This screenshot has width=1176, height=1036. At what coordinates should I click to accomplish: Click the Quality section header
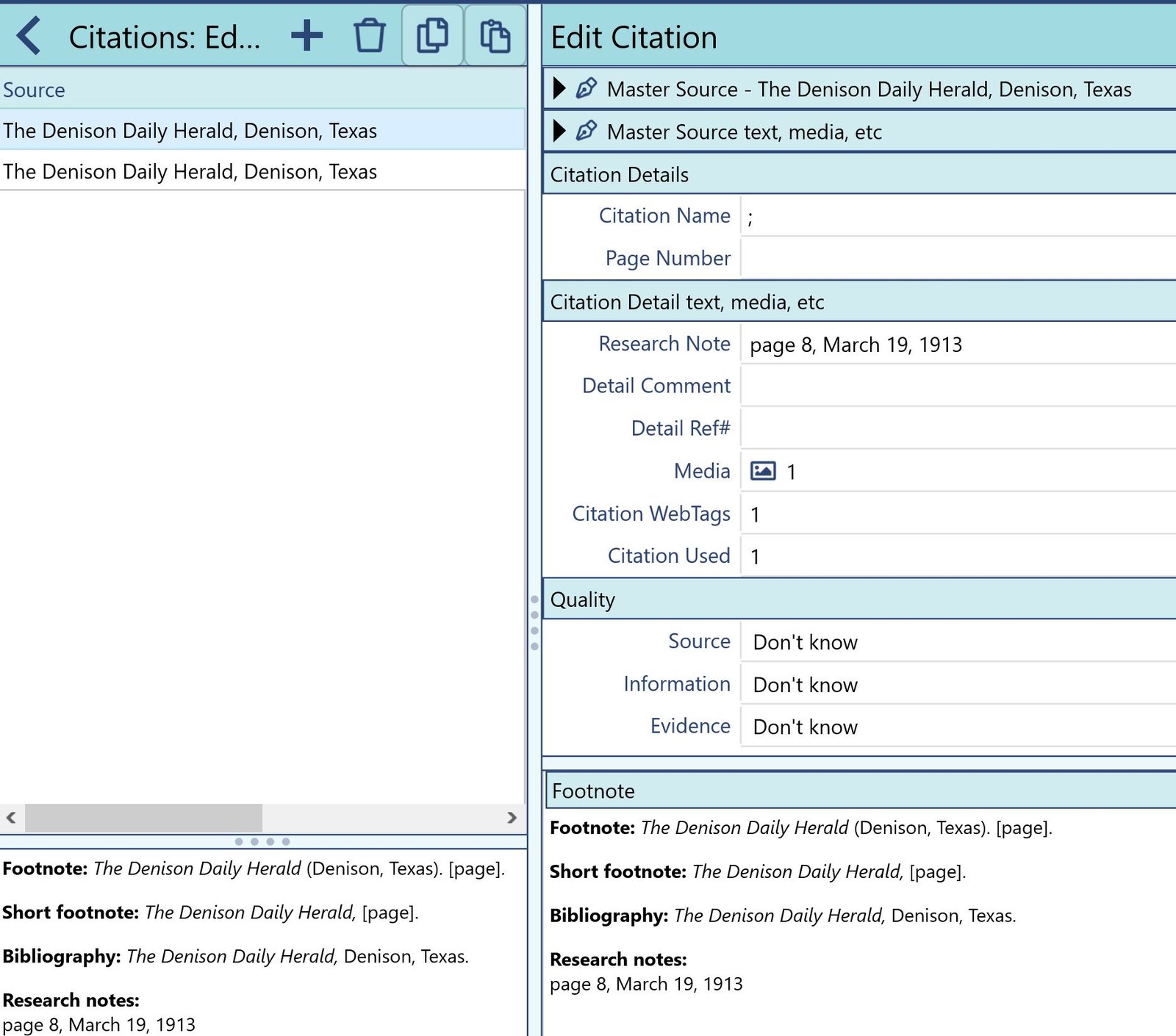click(x=859, y=599)
